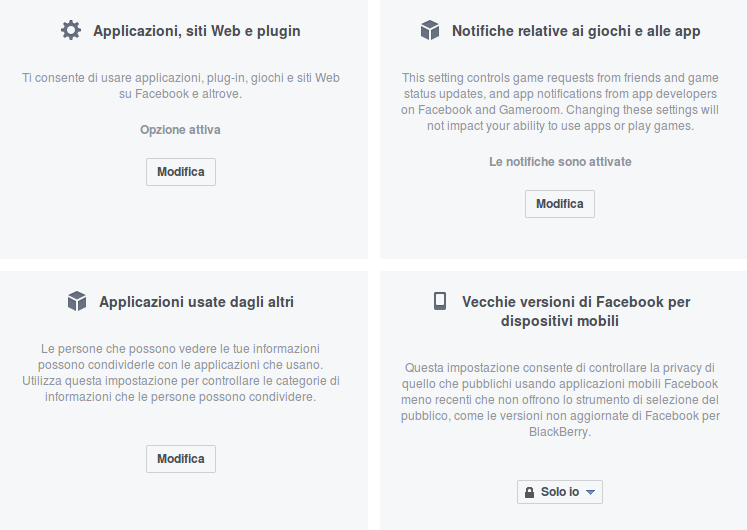Select the Notifiche relative ai giochi heading
The image size is (747, 530).
coord(576,31)
